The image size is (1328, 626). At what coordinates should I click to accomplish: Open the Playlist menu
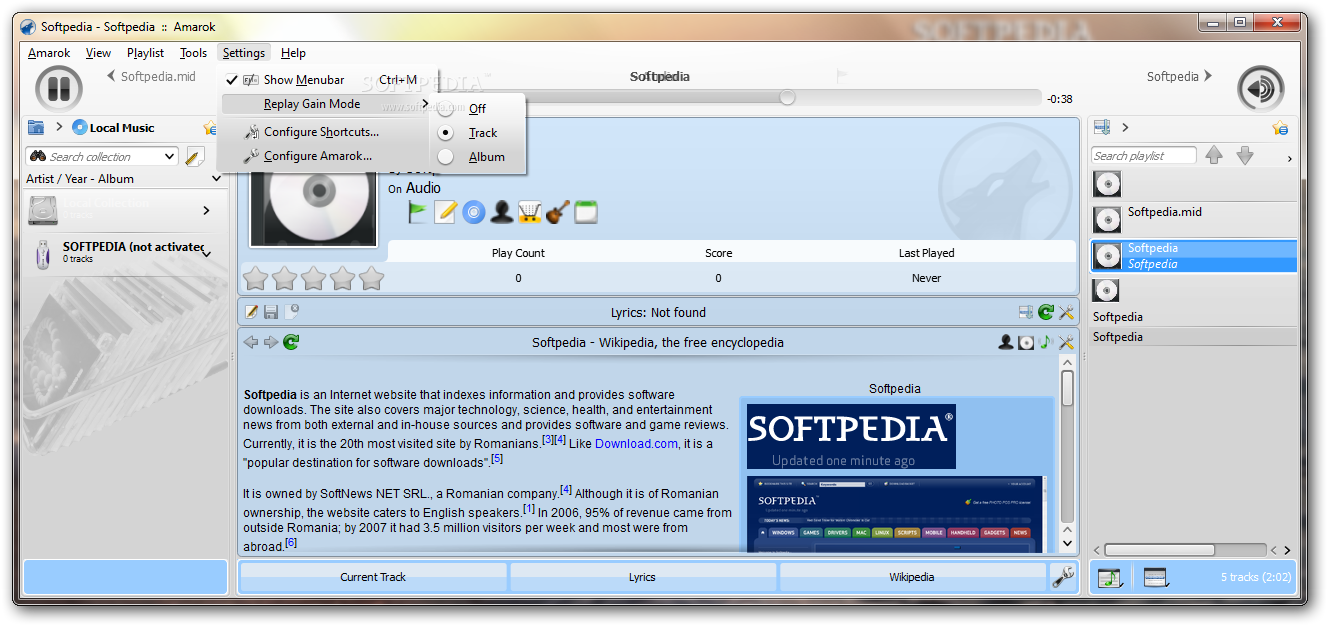[145, 53]
